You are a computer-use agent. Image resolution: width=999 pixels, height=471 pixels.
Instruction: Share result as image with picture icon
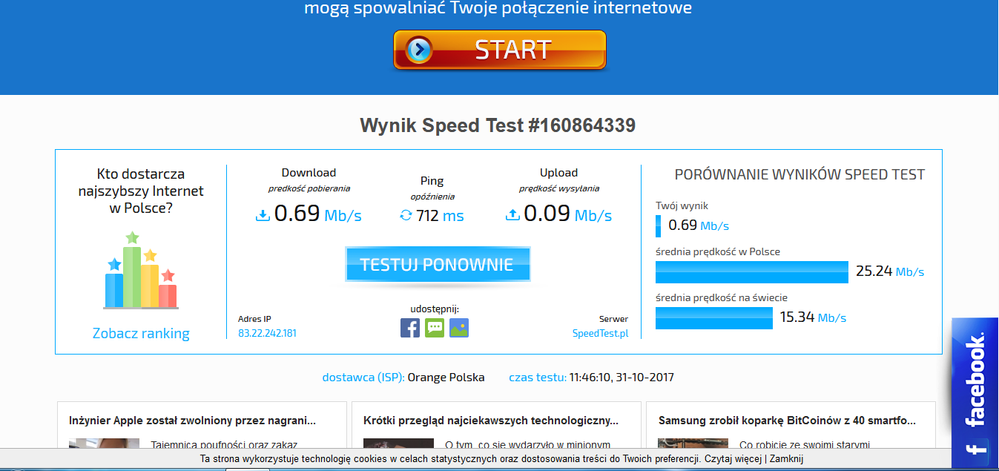[459, 328]
